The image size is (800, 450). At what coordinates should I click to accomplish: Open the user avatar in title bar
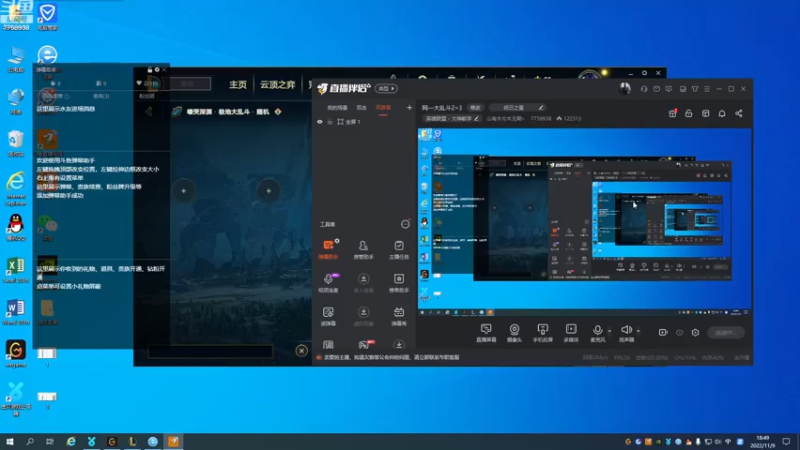(x=625, y=88)
